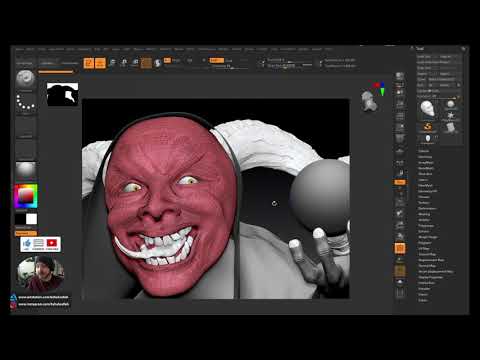Click the sphere gizmo icon in top shelf
This screenshot has height=360, width=480.
coord(157,63)
